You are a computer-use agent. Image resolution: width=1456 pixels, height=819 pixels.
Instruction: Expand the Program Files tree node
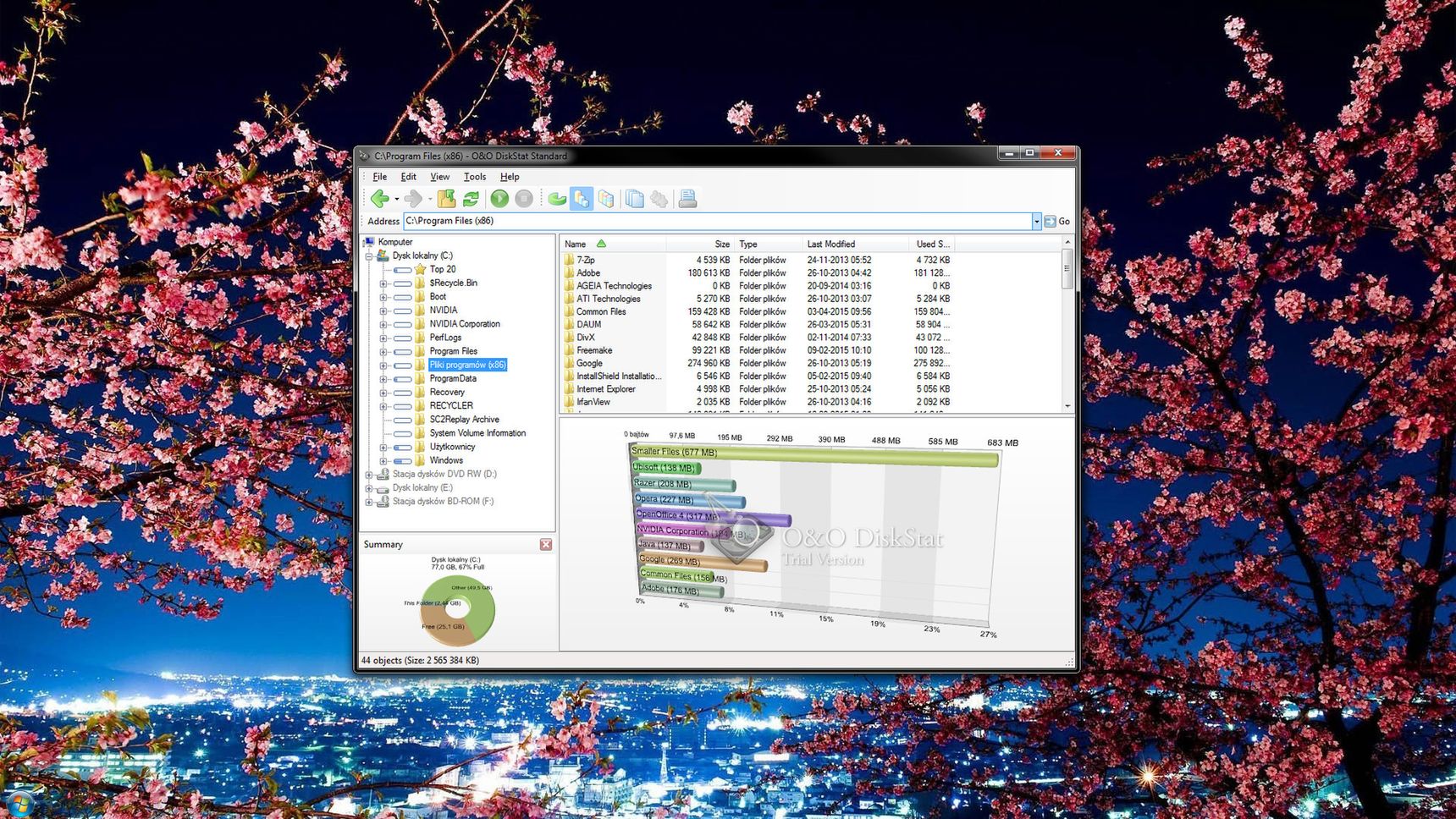click(383, 351)
